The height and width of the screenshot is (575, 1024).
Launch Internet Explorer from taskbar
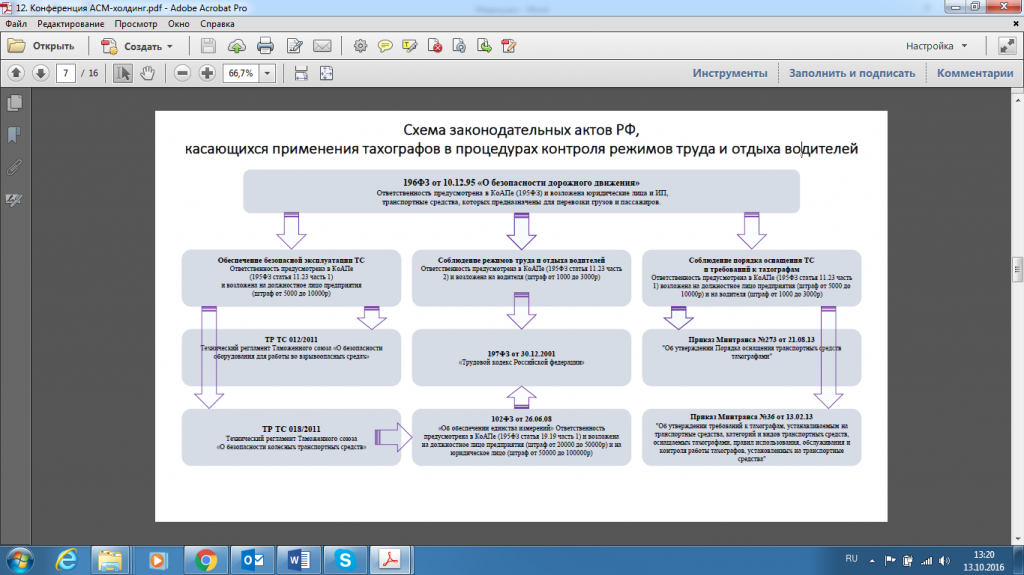click(66, 560)
